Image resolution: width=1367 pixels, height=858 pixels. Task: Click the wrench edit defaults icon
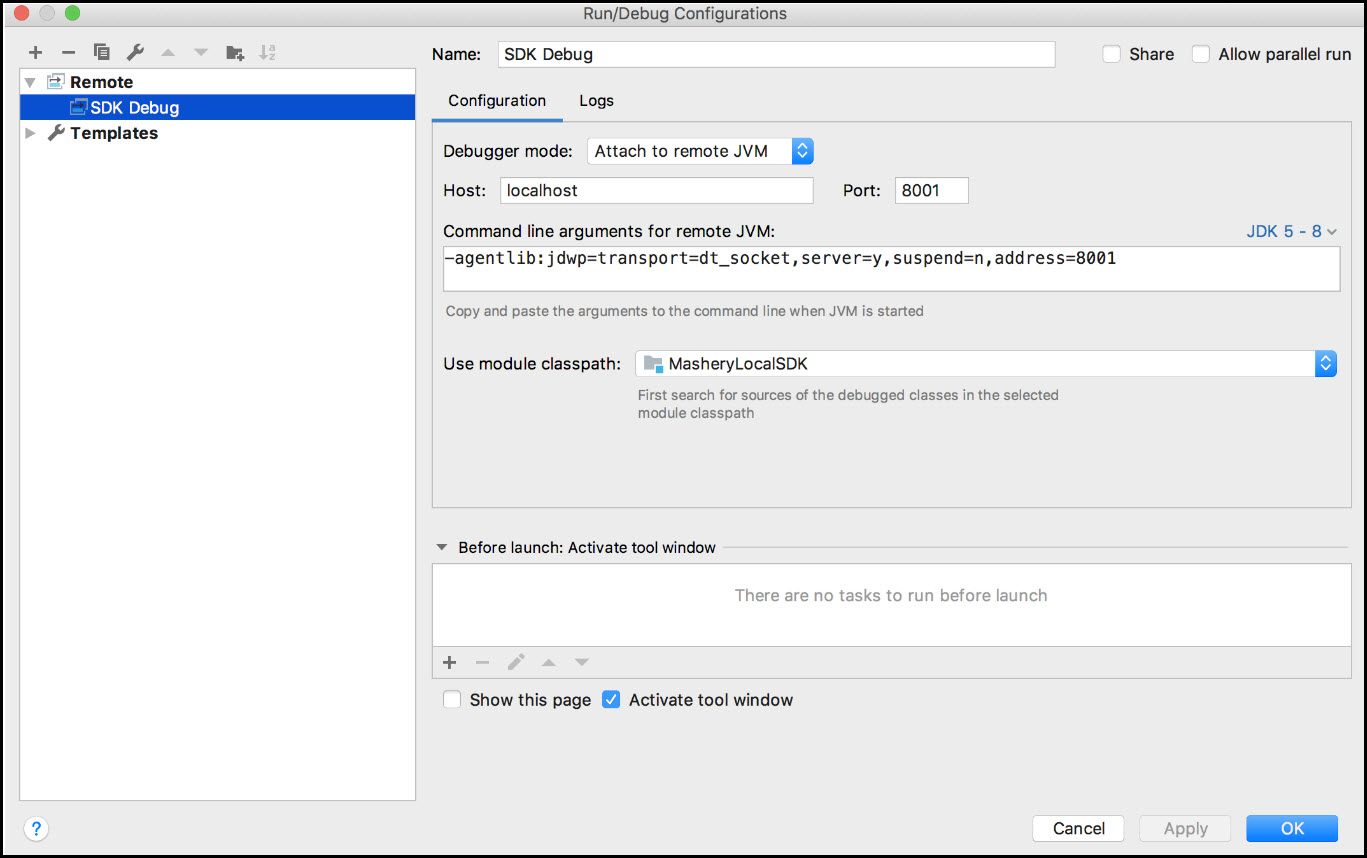coord(134,52)
